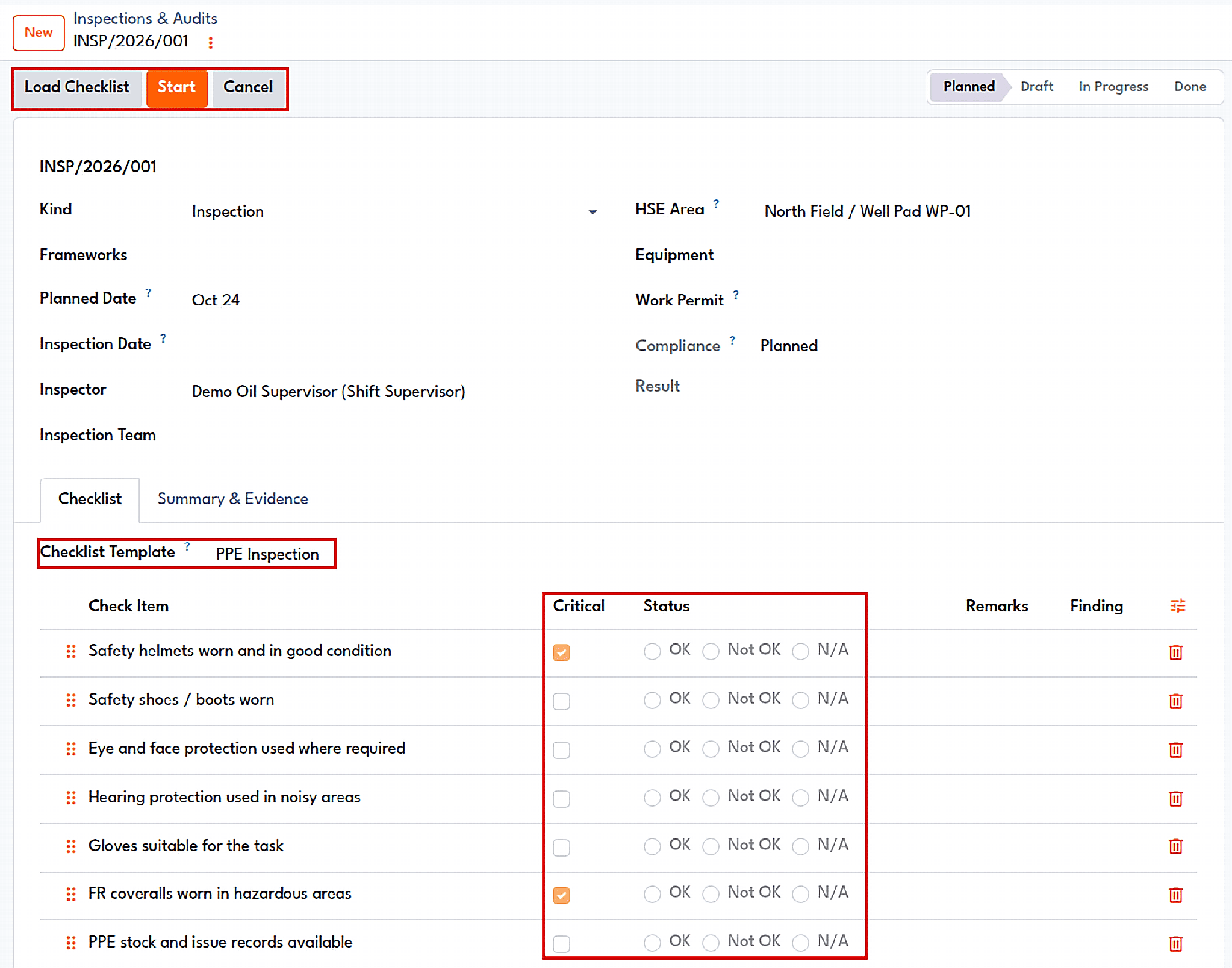Delete the Safety shoes / boots worn row
Image resolution: width=1232 pixels, height=968 pixels.
click(1175, 701)
